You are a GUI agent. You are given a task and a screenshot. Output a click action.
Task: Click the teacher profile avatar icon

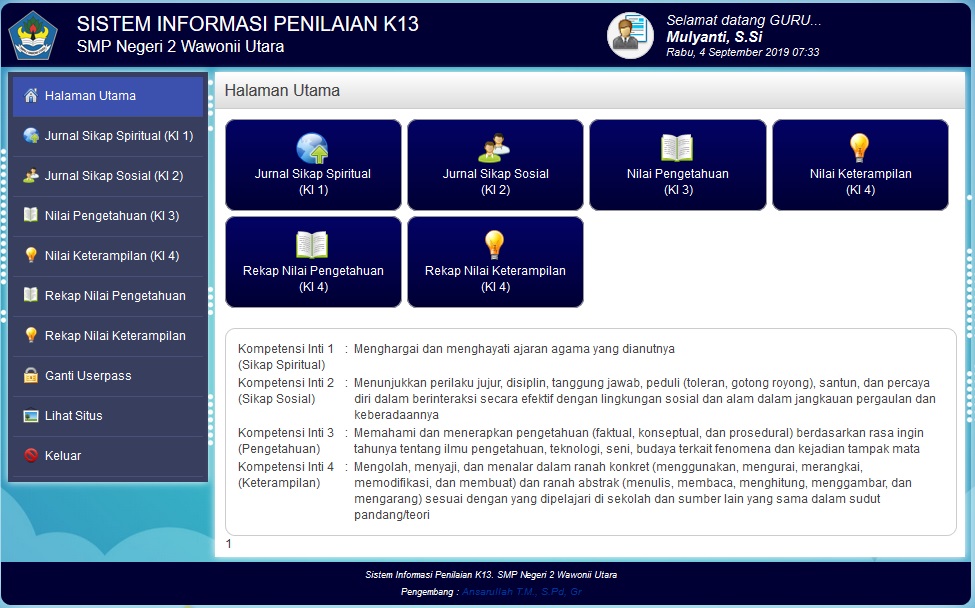click(x=630, y=35)
